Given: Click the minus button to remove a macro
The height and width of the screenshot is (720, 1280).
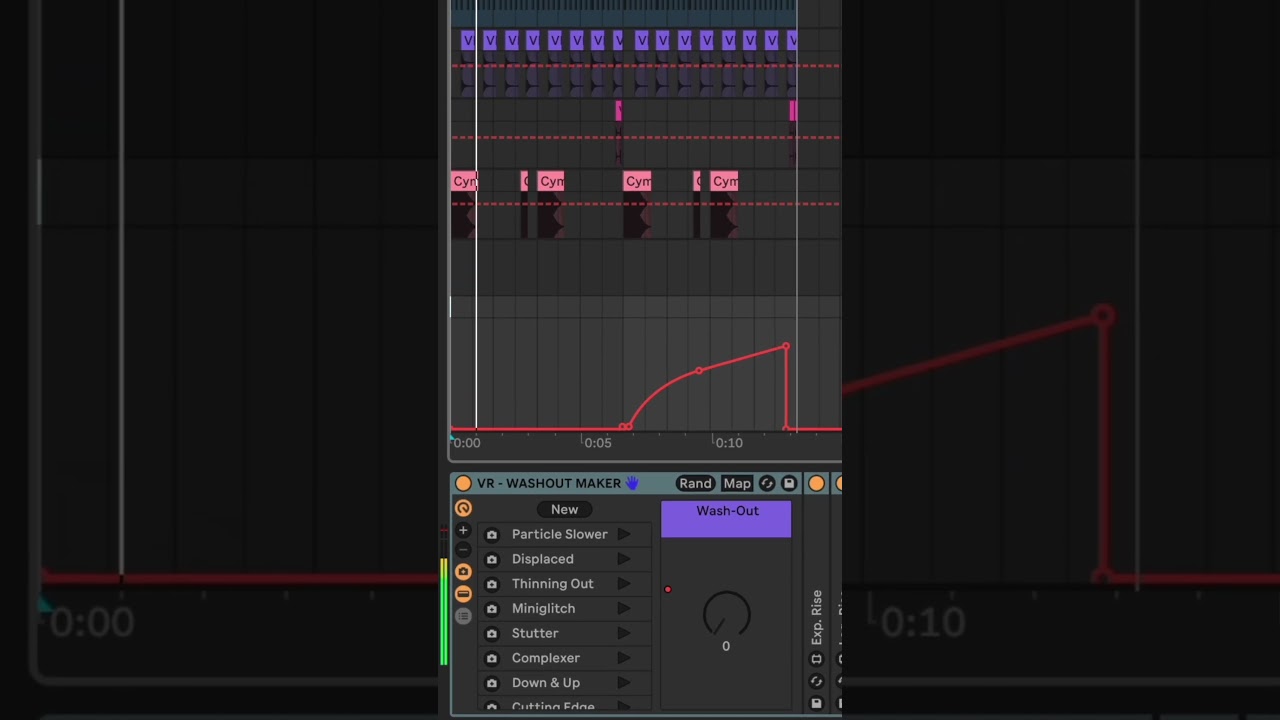Looking at the screenshot, I should (x=463, y=550).
